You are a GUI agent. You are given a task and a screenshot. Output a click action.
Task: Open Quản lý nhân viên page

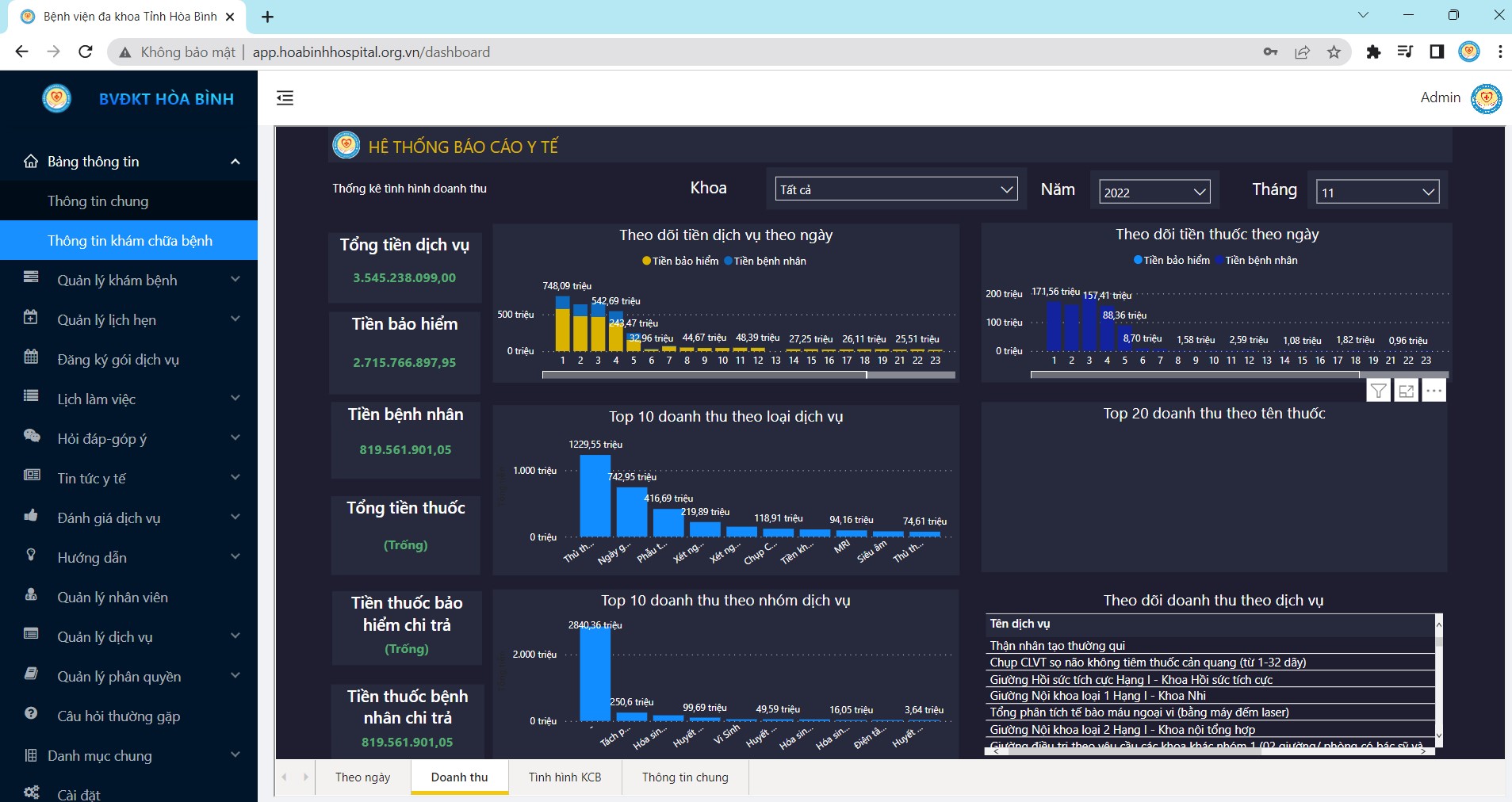click(113, 598)
